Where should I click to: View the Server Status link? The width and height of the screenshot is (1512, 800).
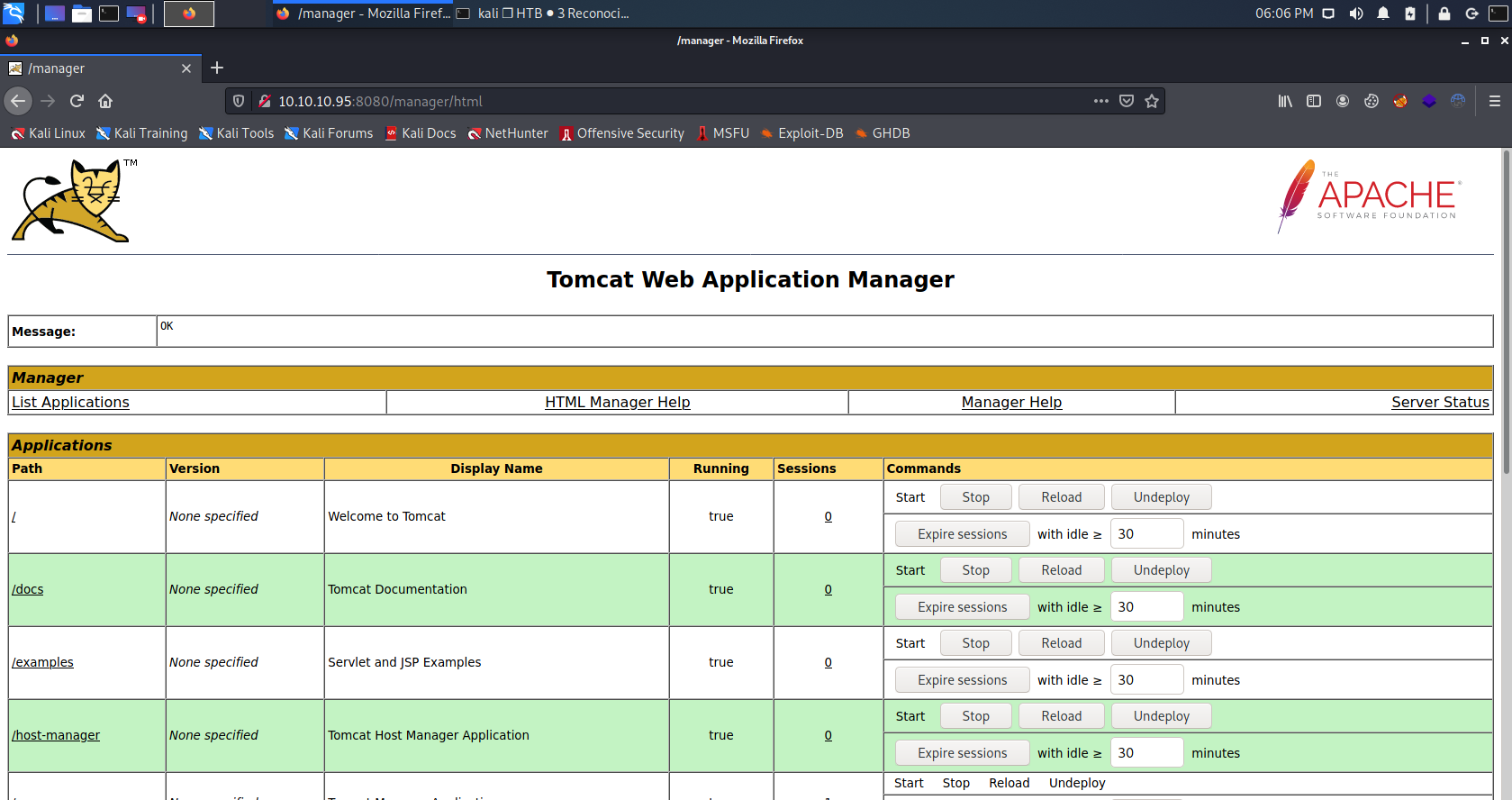pyautogui.click(x=1440, y=403)
